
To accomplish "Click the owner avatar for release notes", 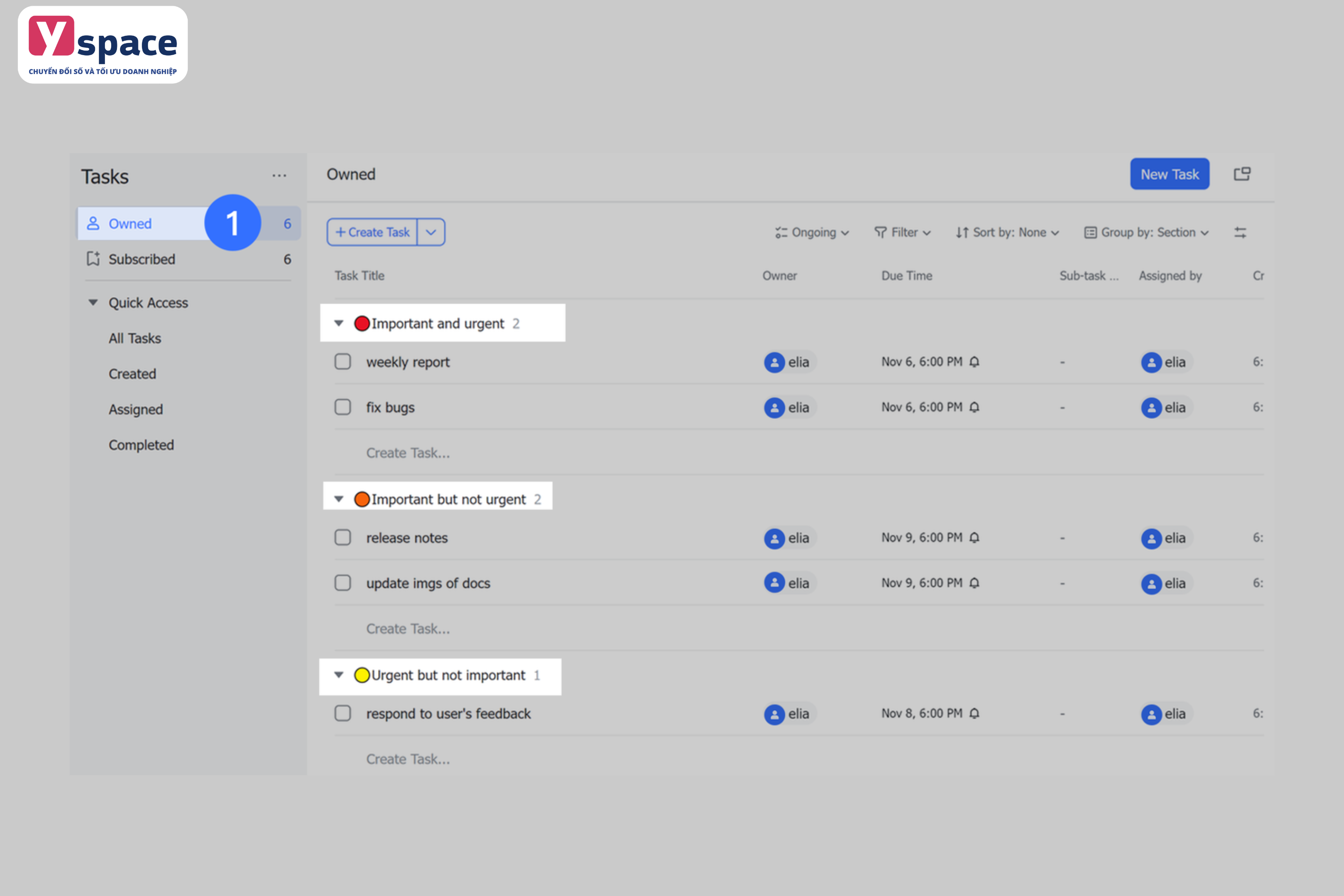I will (774, 538).
